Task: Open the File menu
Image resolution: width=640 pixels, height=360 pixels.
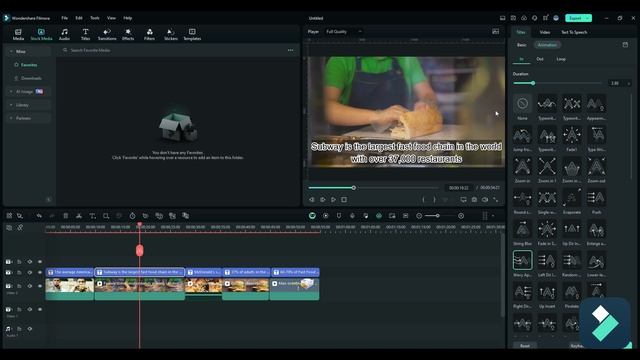Action: [64, 18]
